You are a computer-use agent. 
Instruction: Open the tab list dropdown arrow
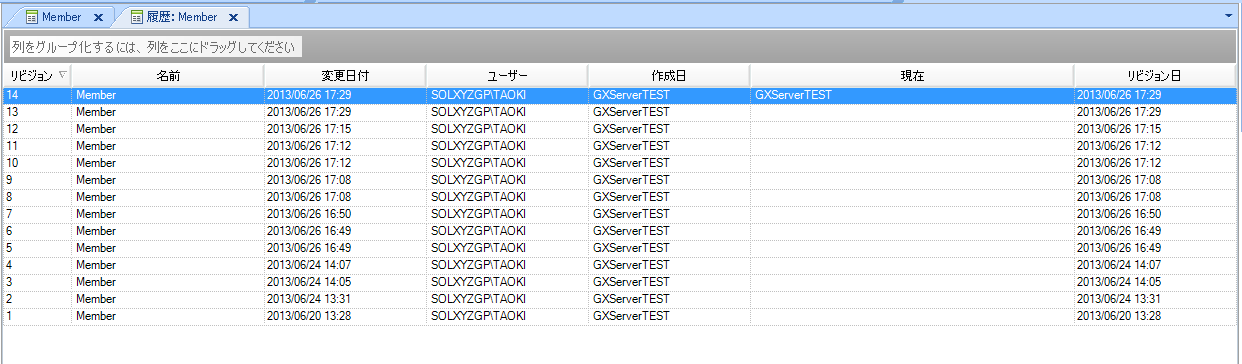click(x=1228, y=17)
